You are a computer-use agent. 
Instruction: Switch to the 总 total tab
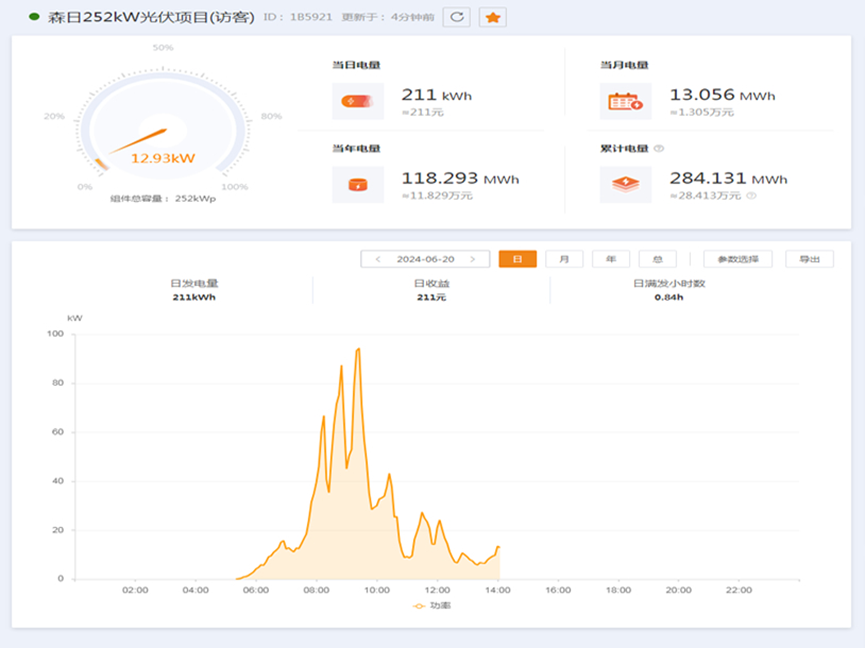click(x=658, y=259)
